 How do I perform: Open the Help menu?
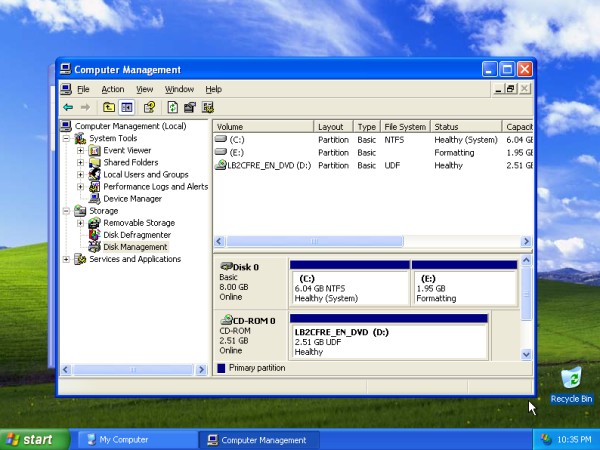click(x=214, y=89)
